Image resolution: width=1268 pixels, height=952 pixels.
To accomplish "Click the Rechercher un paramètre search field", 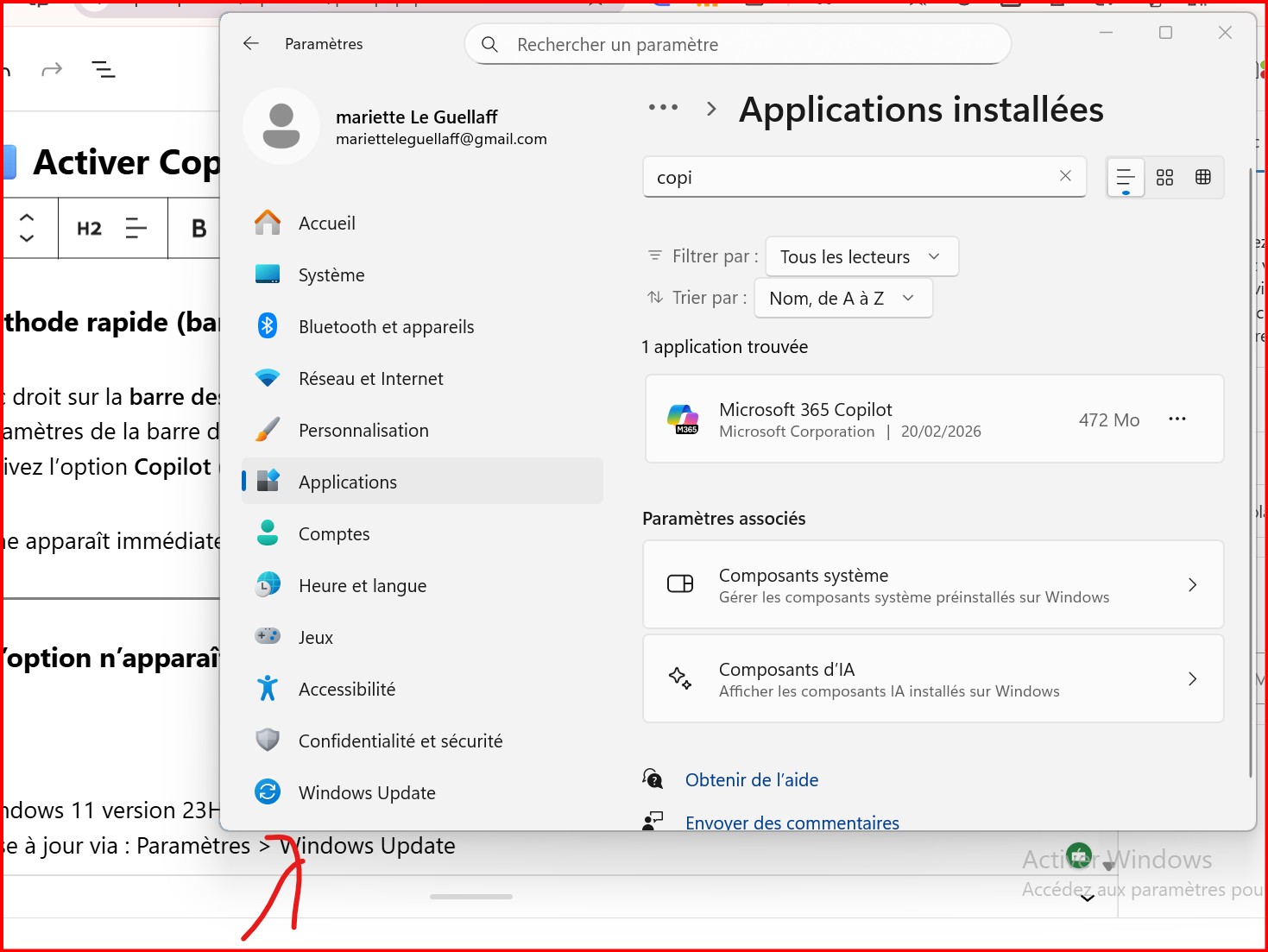I will (738, 45).
